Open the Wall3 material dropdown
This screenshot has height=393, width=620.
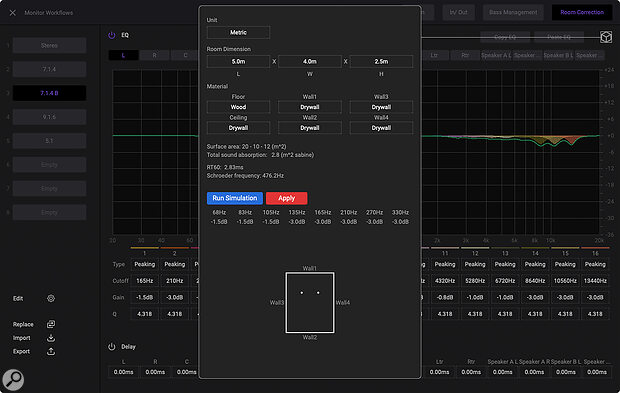[381, 107]
